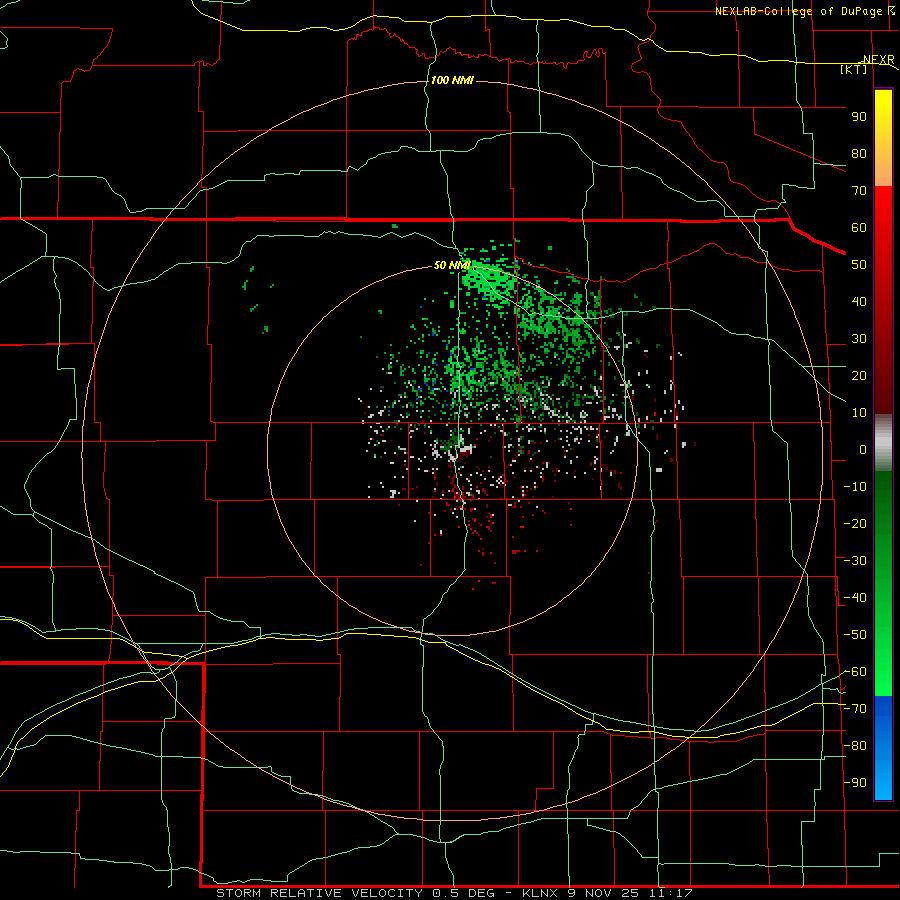Select the -20 value on velocity scale

[x=855, y=523]
